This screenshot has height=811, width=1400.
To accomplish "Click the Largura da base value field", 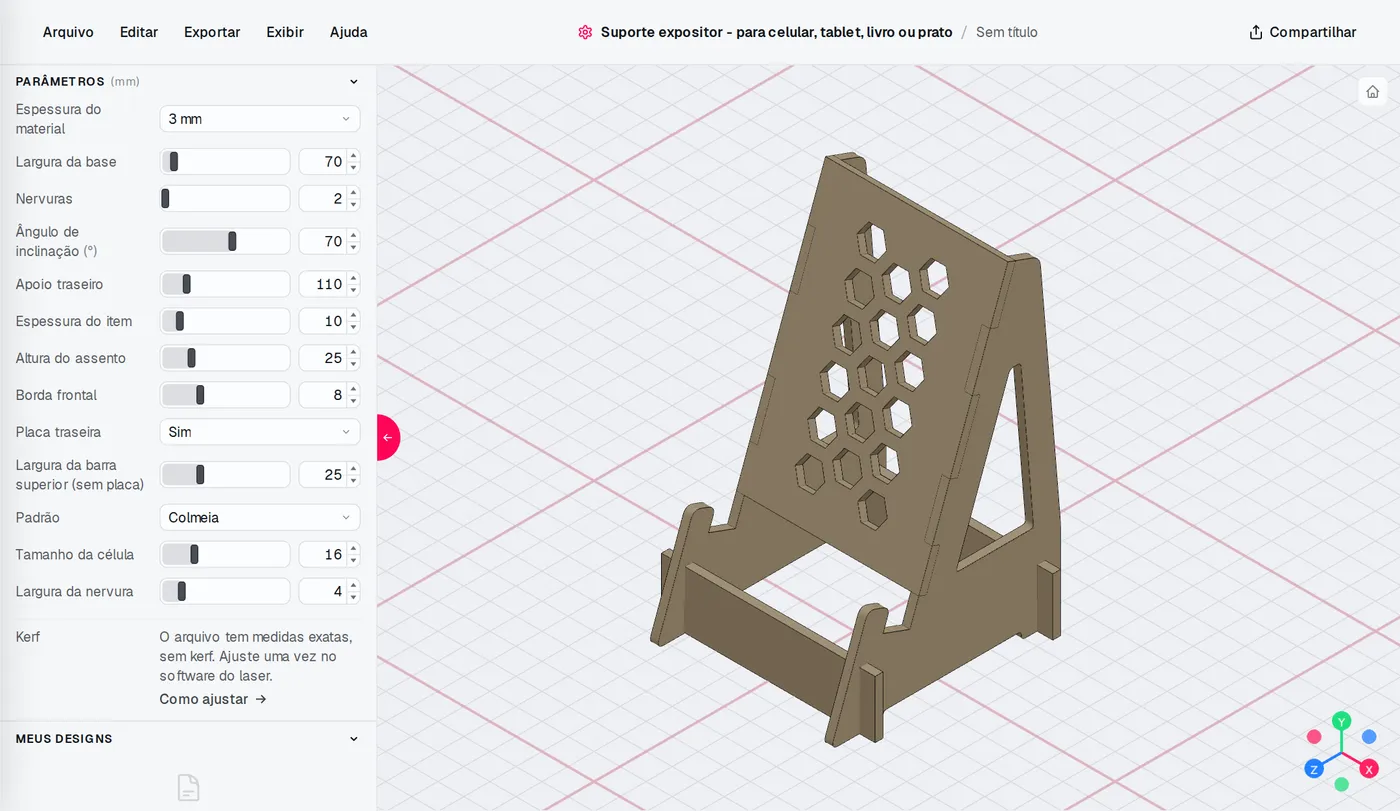I will tap(322, 162).
